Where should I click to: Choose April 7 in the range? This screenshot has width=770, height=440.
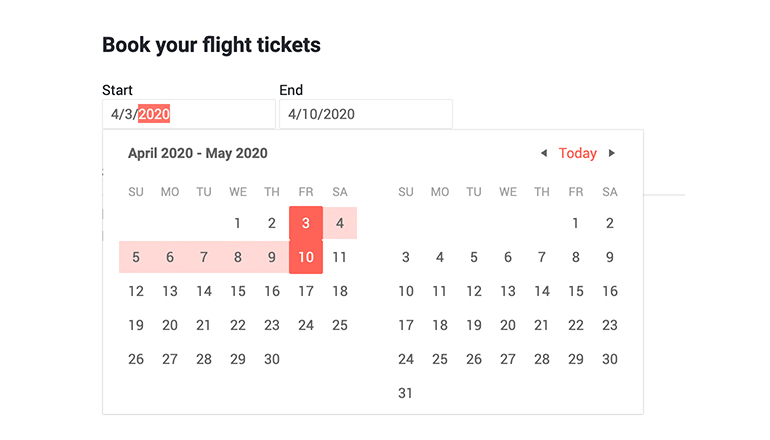[x=204, y=257]
